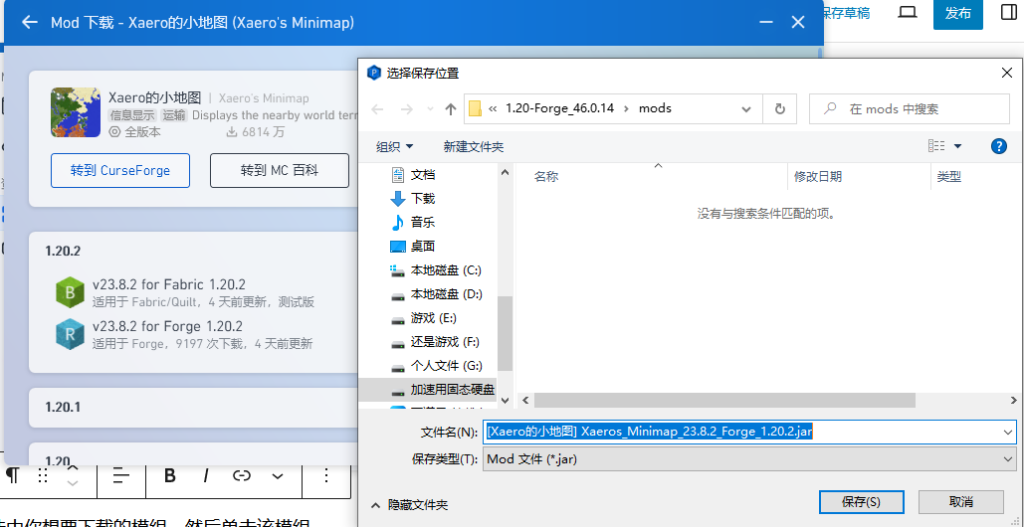Toggle italic in the editor toolbar

click(x=206, y=475)
